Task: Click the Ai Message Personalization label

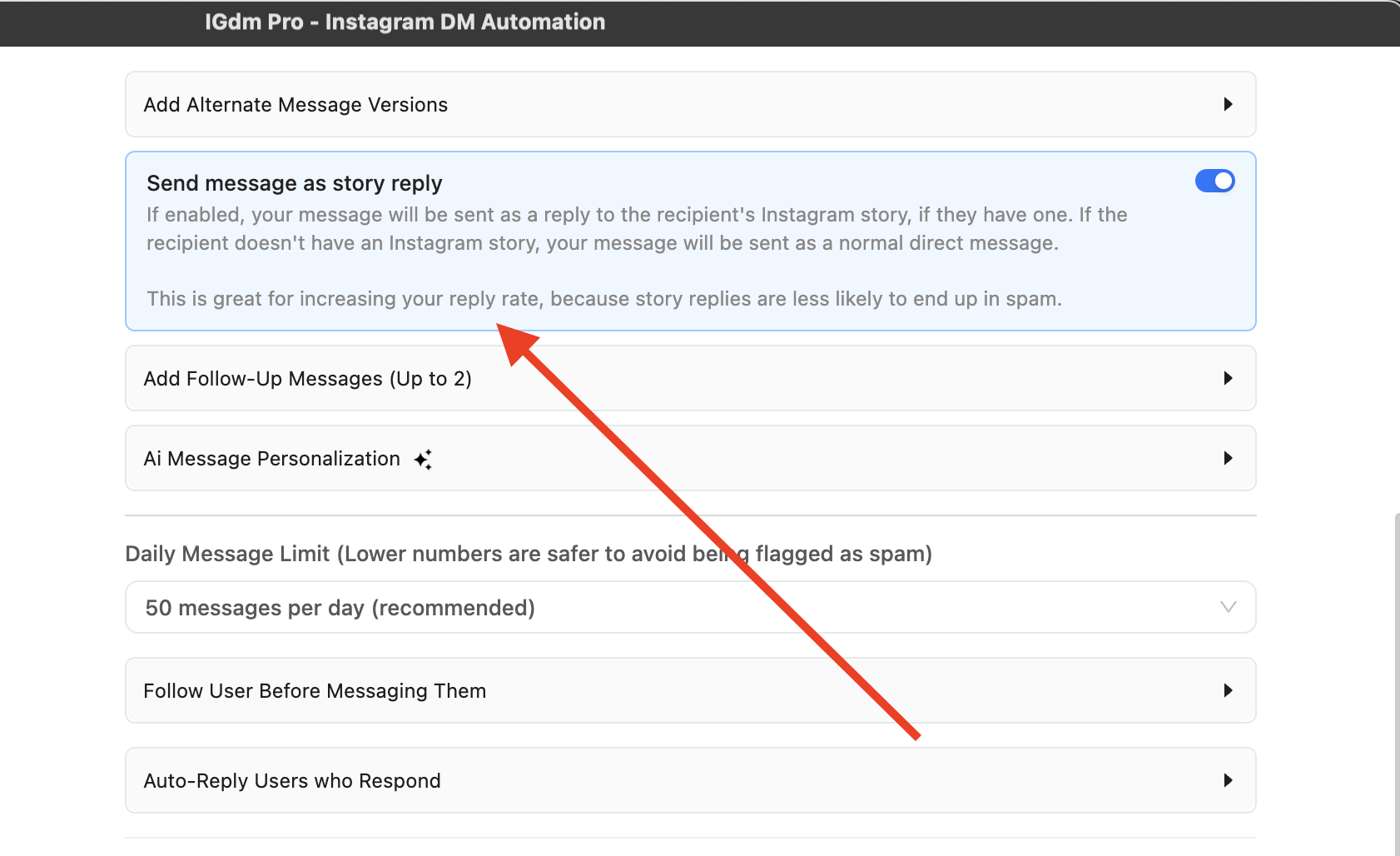Action: (271, 459)
